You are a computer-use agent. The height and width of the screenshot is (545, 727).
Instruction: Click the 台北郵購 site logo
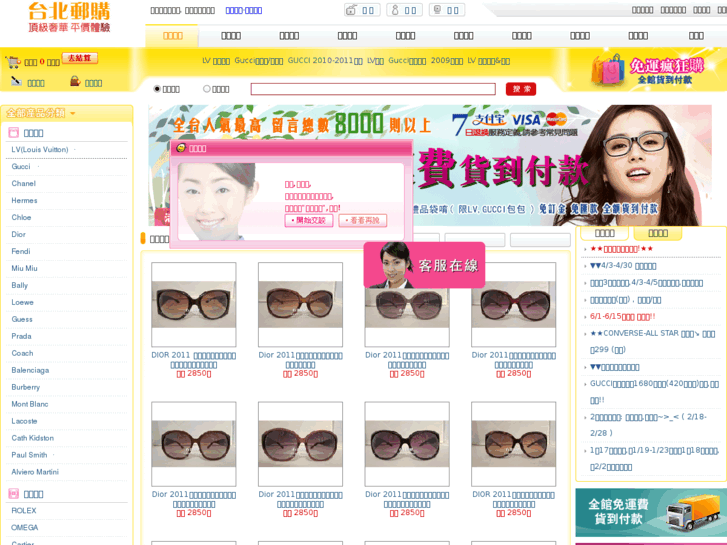pyautogui.click(x=70, y=18)
